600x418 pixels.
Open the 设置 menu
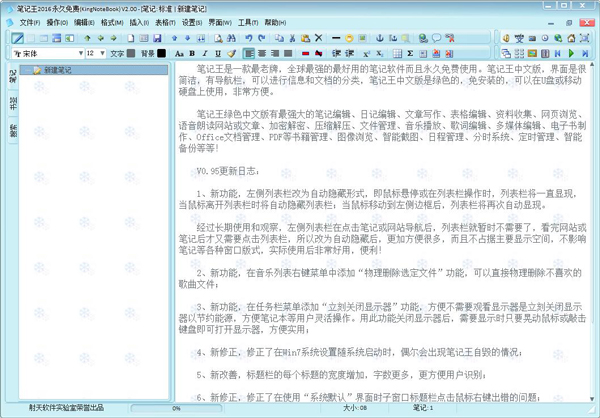[x=192, y=23]
